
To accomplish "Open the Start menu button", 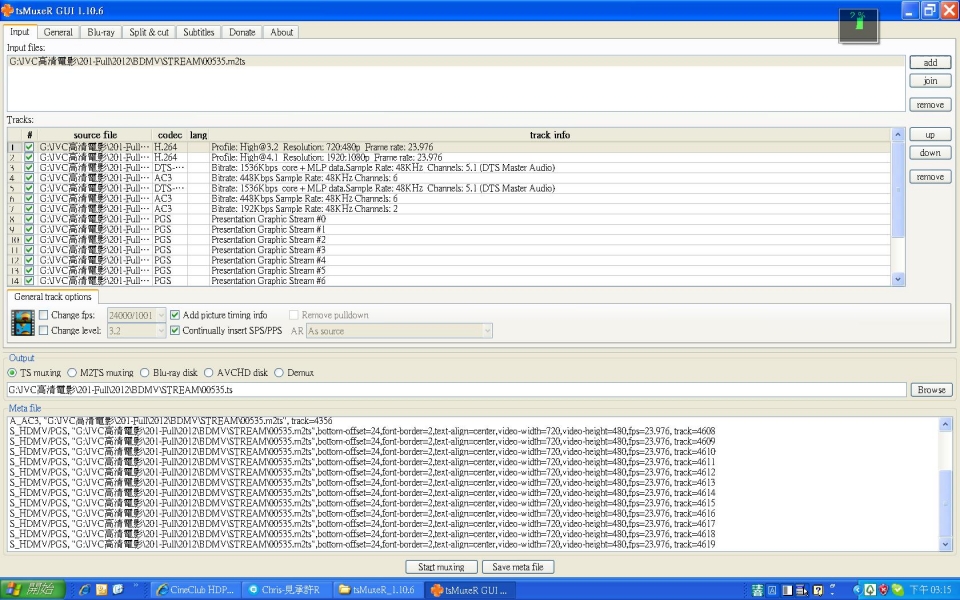I will pyautogui.click(x=32, y=590).
